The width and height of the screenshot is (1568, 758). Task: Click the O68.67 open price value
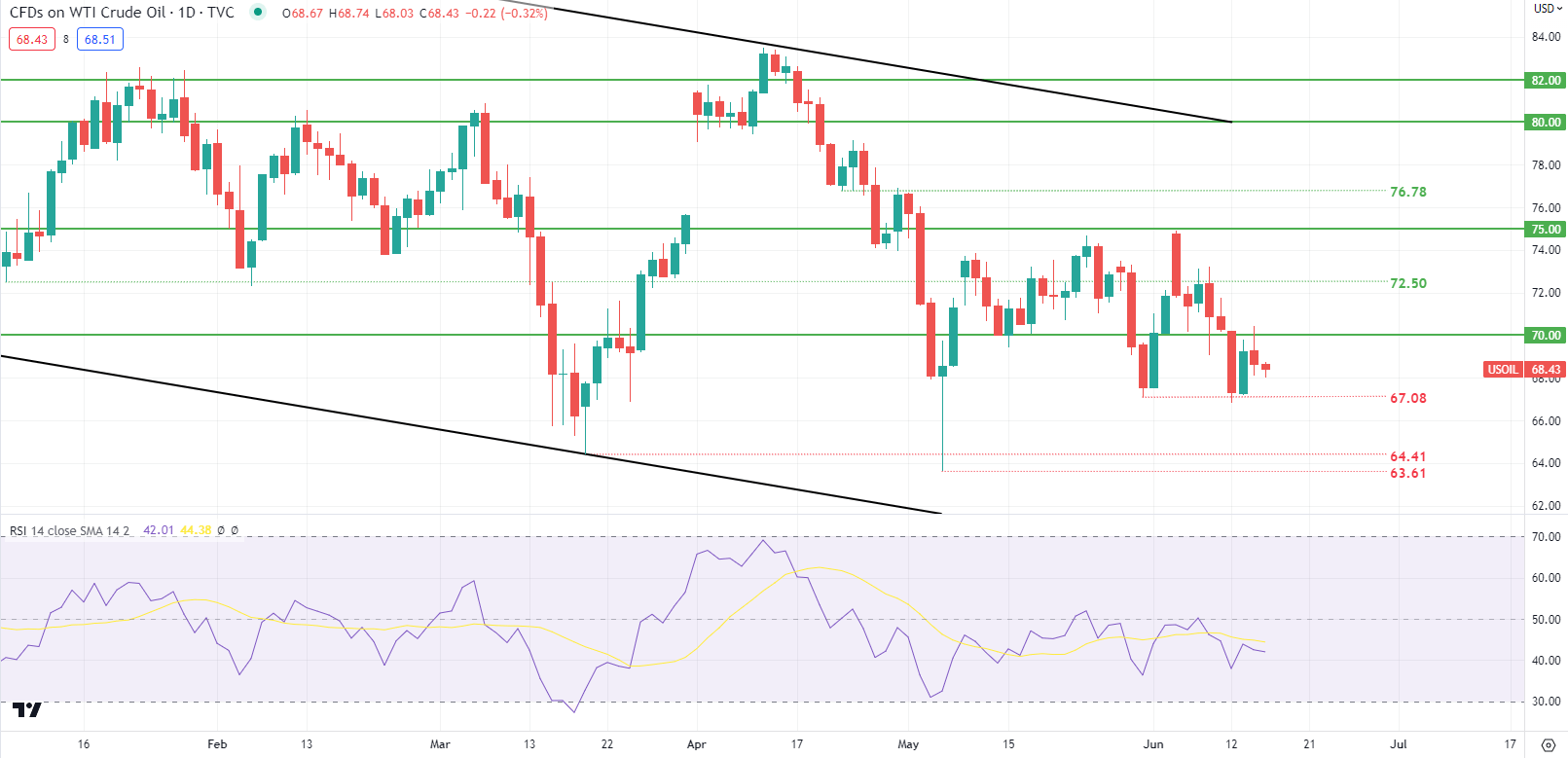point(303,14)
